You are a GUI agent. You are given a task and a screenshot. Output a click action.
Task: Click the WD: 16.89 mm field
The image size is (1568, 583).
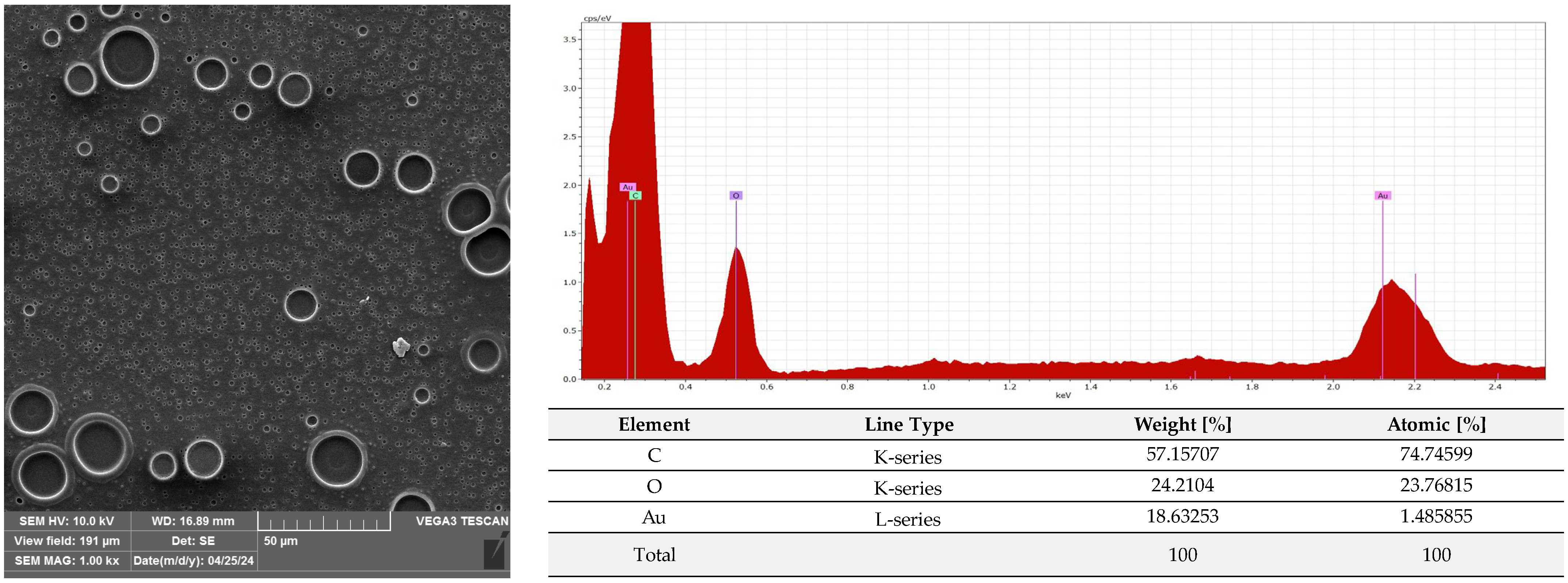193,521
